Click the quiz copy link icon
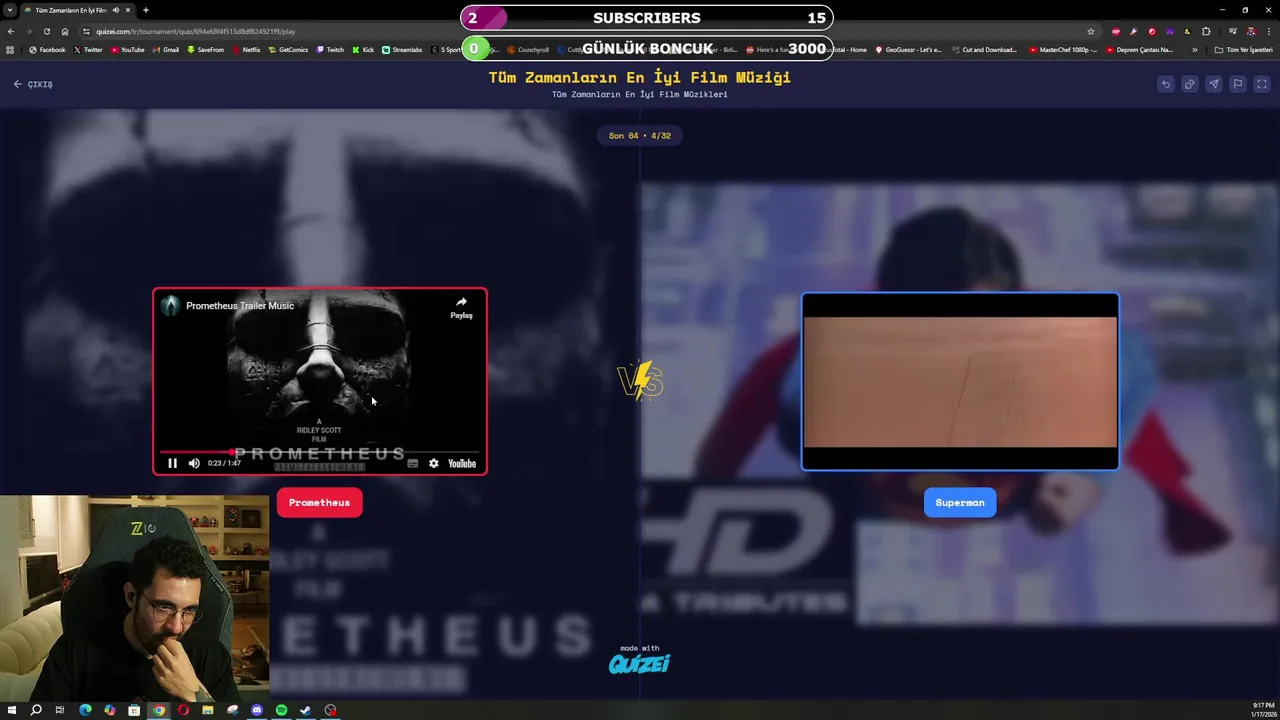 coord(1189,84)
